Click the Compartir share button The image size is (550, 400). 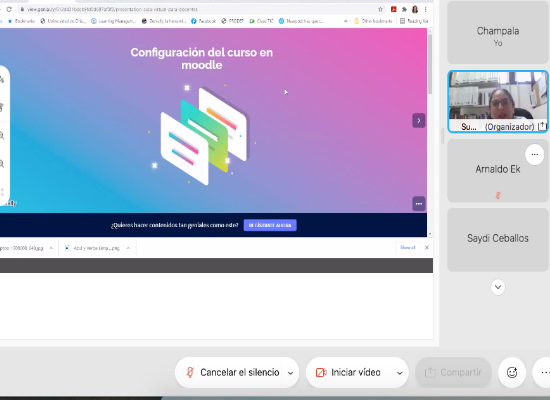click(x=453, y=372)
